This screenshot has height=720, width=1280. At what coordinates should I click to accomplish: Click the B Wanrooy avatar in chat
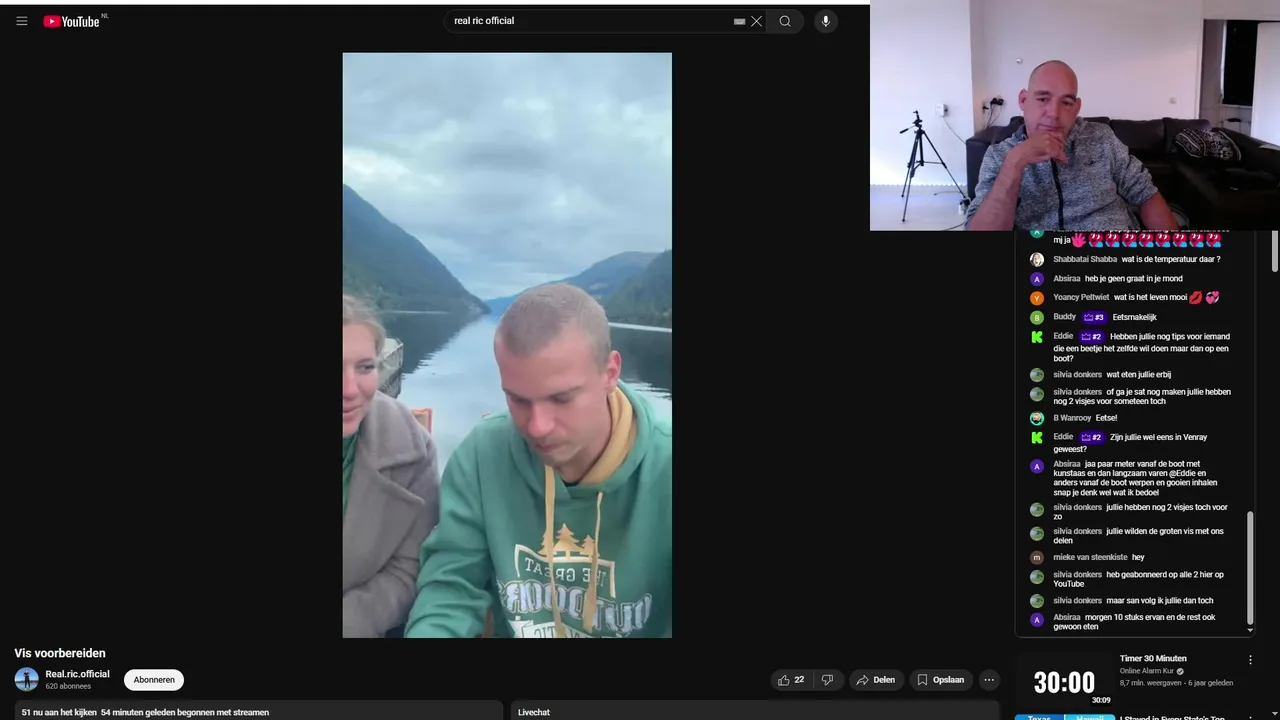[1037, 418]
